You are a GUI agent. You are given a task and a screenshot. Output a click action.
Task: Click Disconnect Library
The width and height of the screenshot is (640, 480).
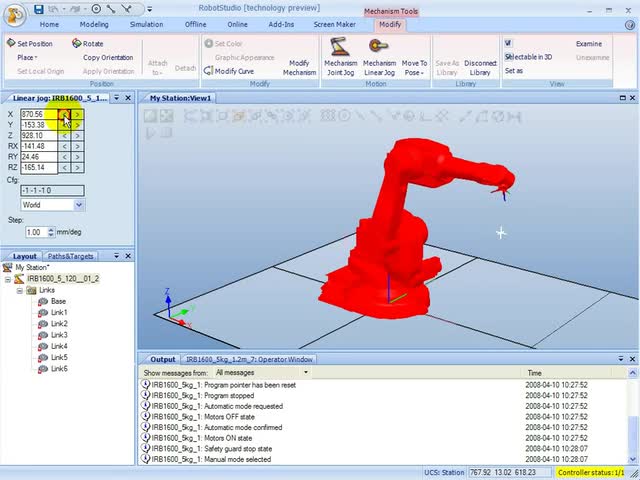pyautogui.click(x=480, y=68)
